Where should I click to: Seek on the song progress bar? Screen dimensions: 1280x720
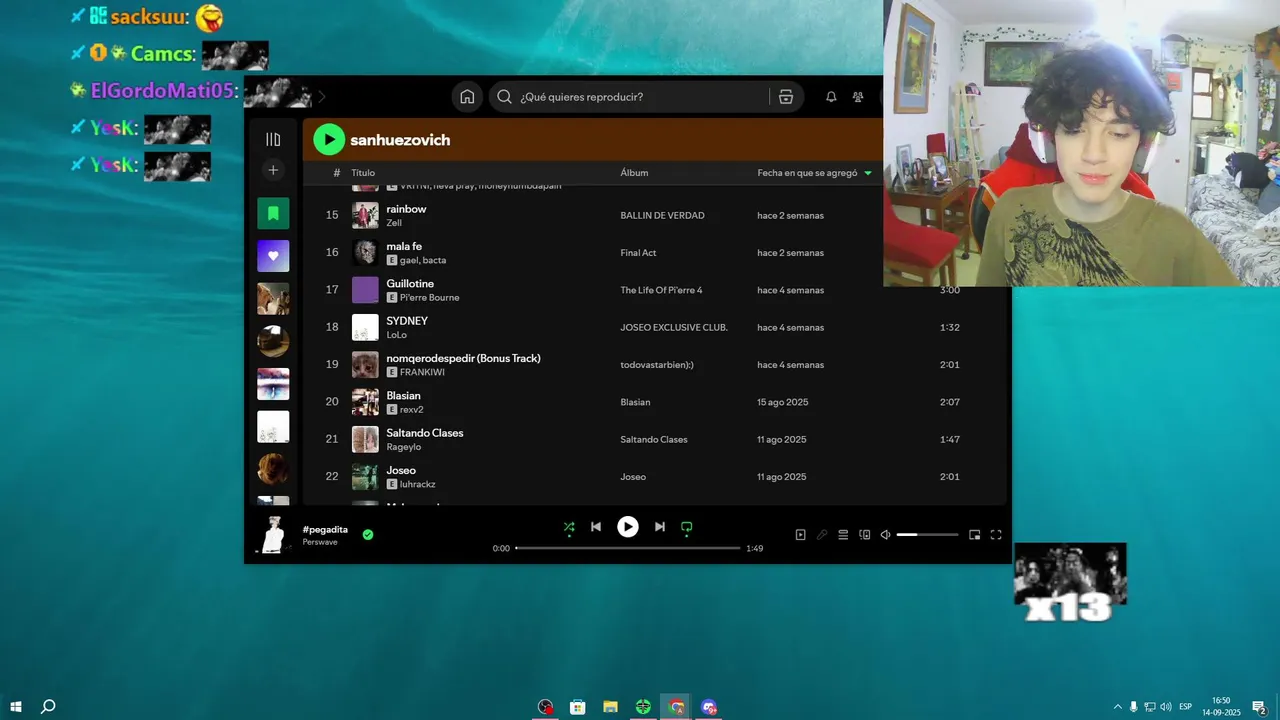(628, 548)
